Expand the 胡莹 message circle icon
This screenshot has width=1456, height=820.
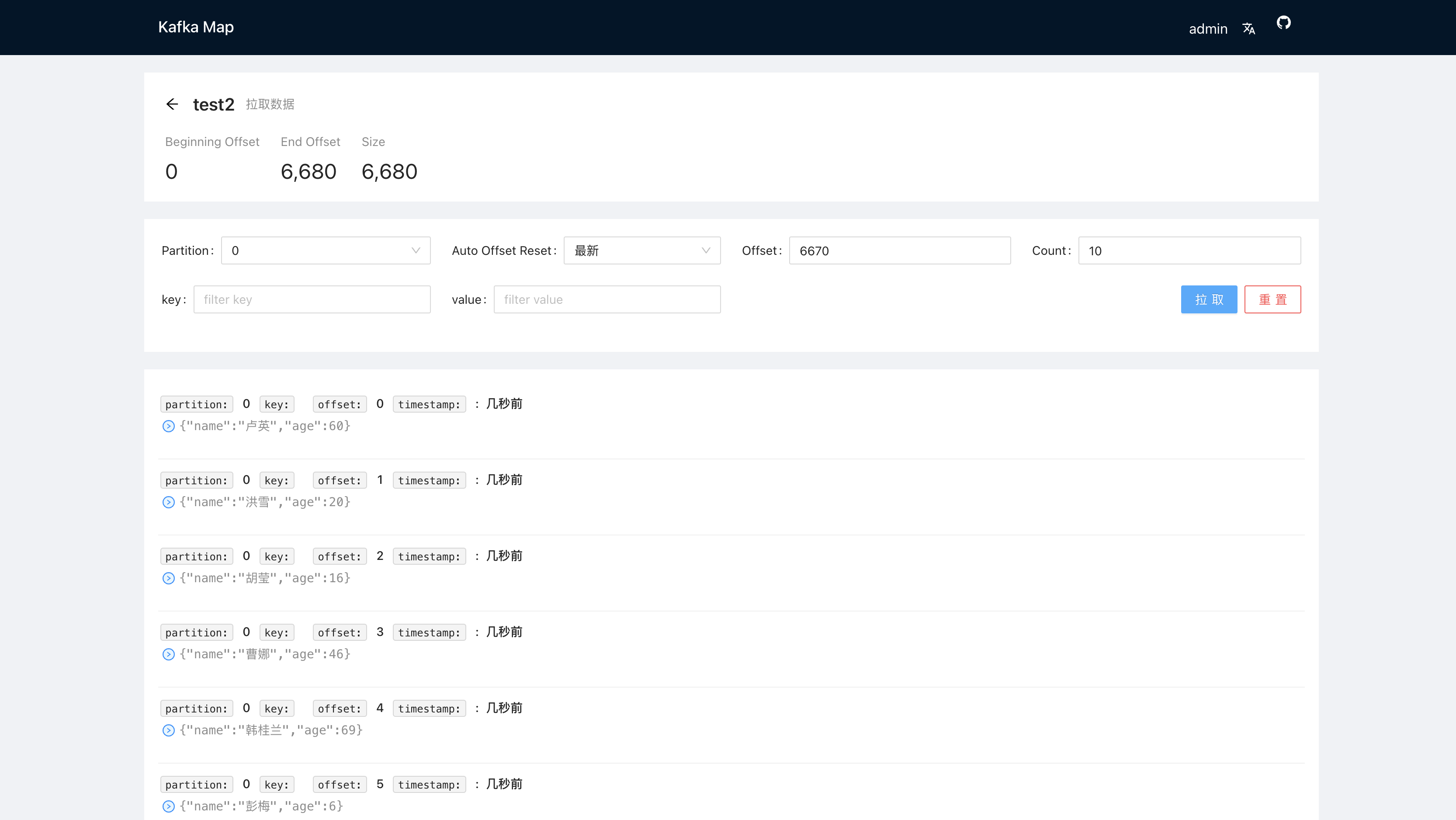pyautogui.click(x=168, y=578)
